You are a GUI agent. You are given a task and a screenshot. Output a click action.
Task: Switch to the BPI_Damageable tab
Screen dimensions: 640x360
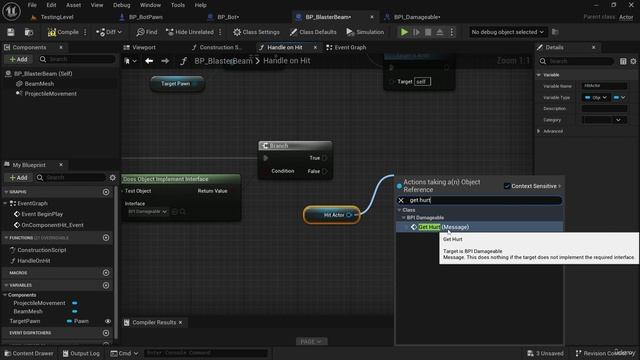click(x=416, y=17)
